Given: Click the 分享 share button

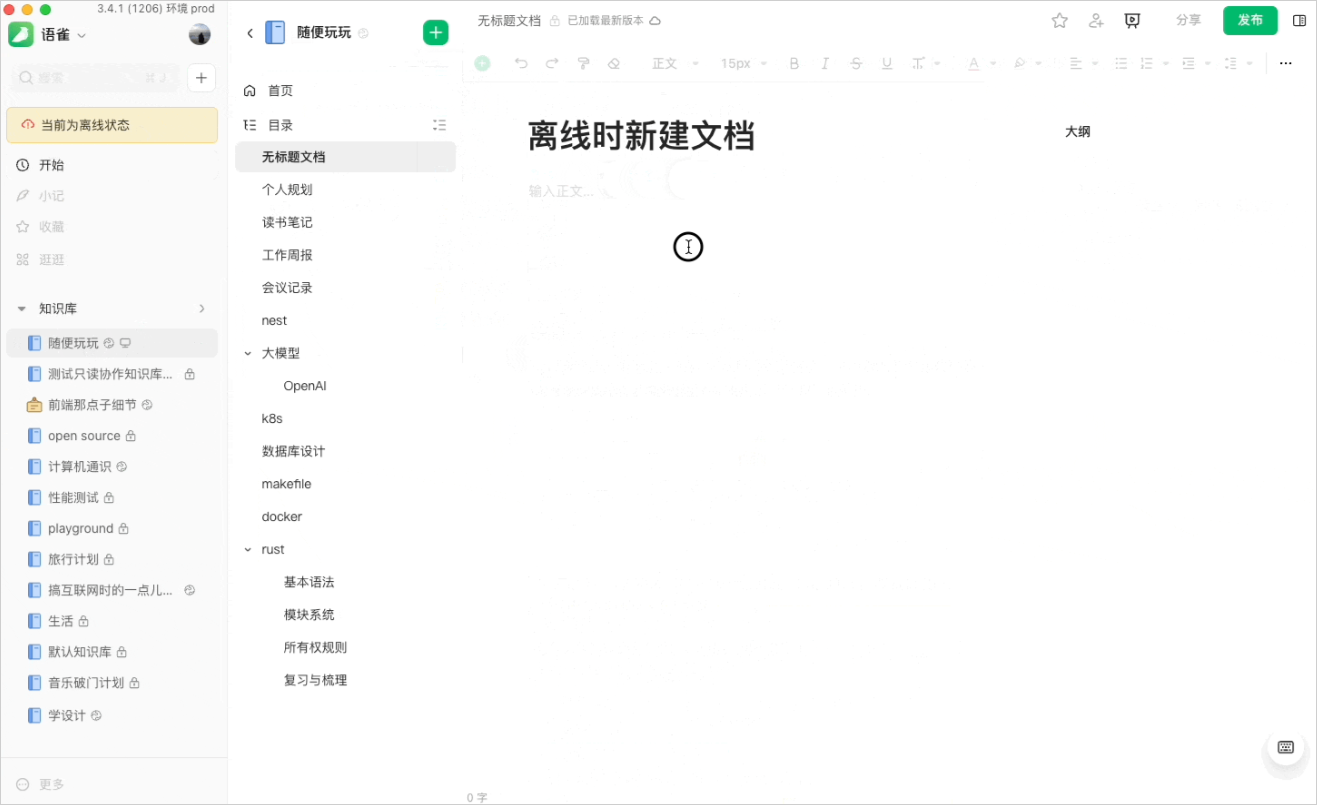Looking at the screenshot, I should [1188, 20].
